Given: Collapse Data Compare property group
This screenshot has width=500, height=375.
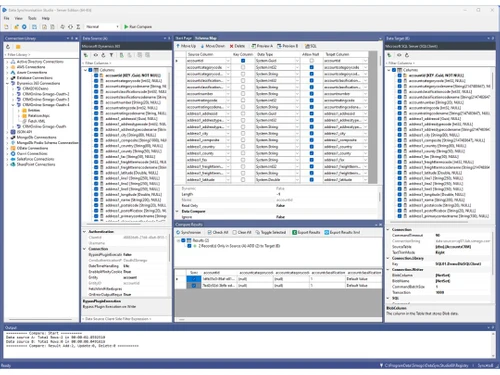Looking at the screenshot, I should tap(177, 211).
